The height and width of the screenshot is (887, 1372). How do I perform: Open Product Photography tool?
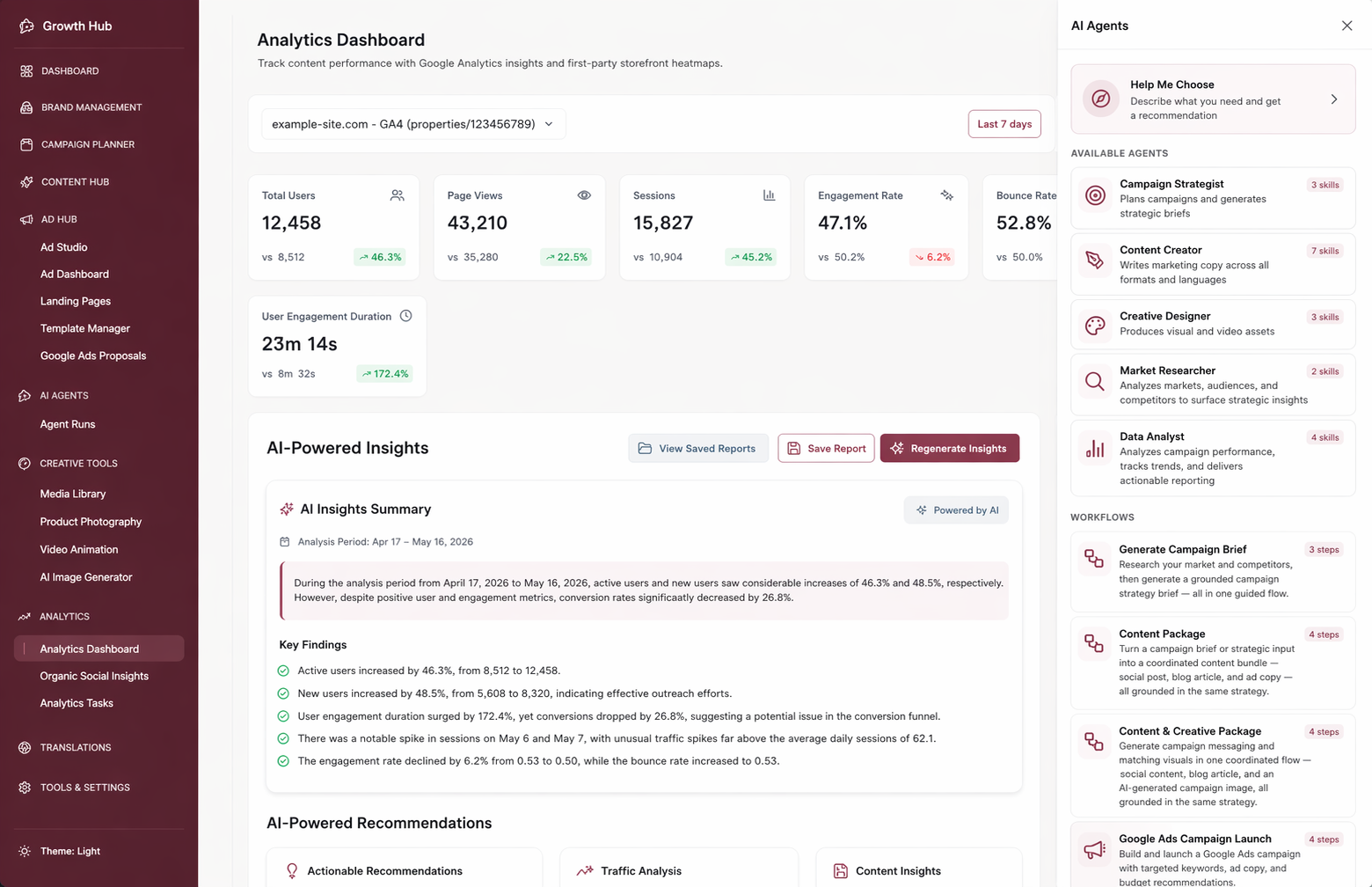click(x=91, y=522)
